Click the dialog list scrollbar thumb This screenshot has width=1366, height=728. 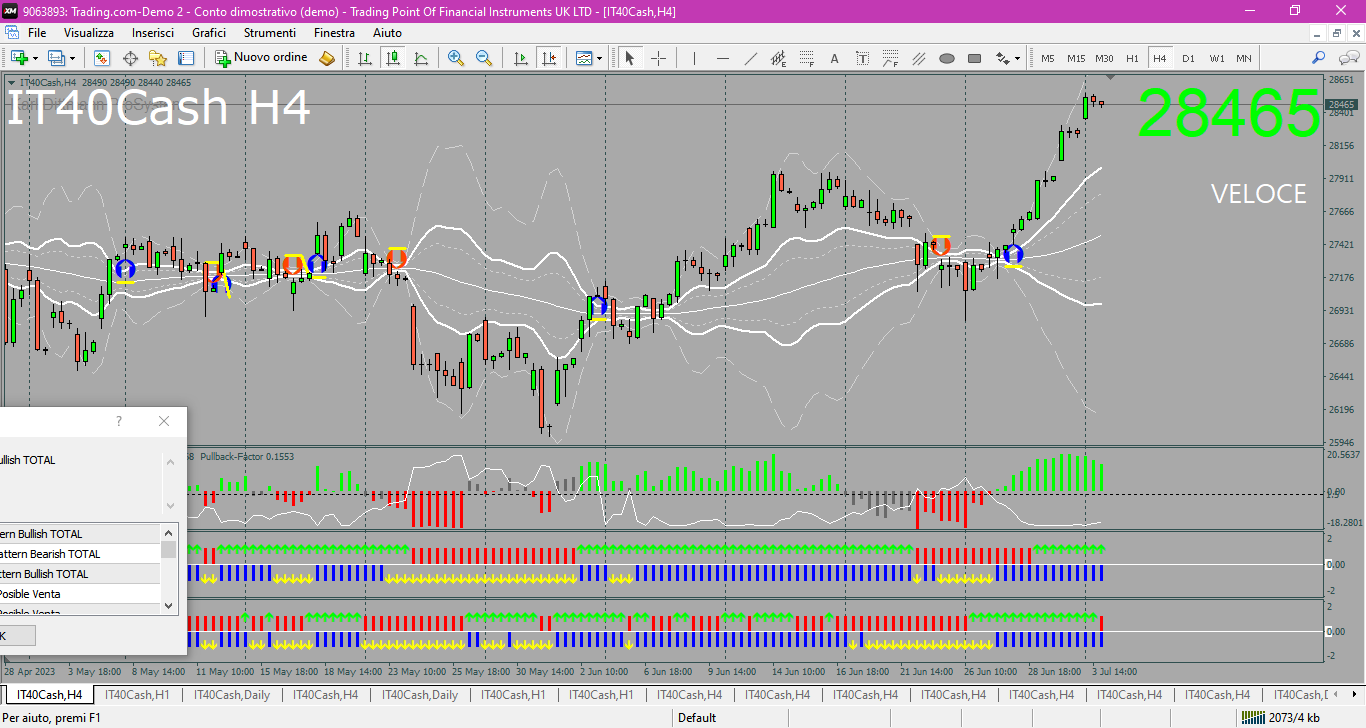click(169, 549)
